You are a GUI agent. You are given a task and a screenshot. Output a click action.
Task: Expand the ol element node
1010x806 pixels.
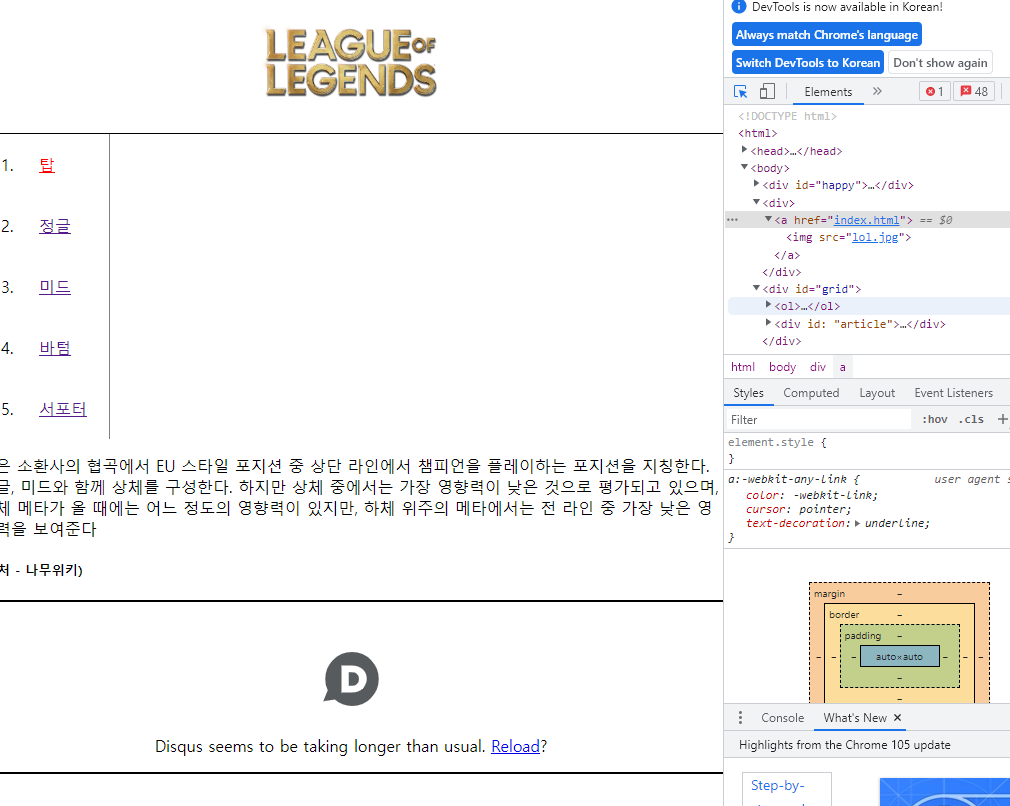(x=768, y=305)
